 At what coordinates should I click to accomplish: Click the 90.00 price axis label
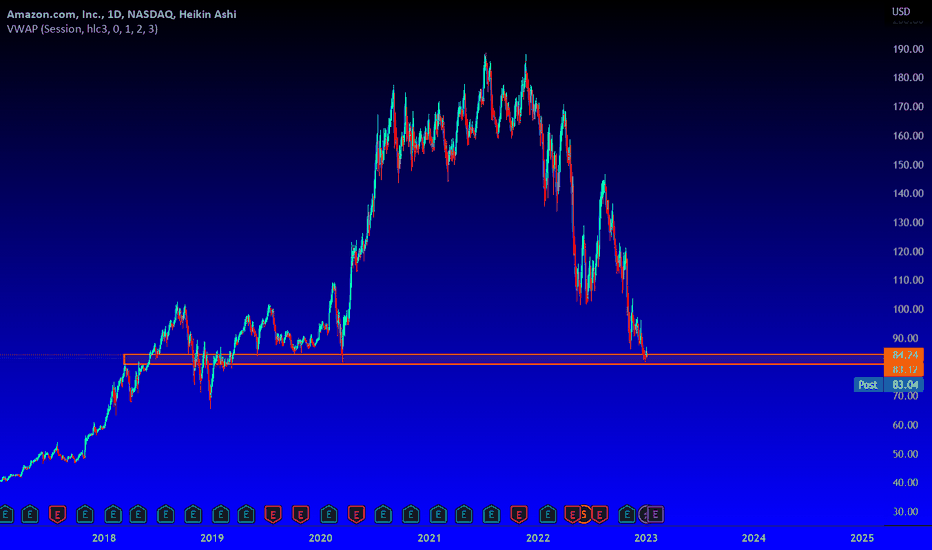[905, 338]
